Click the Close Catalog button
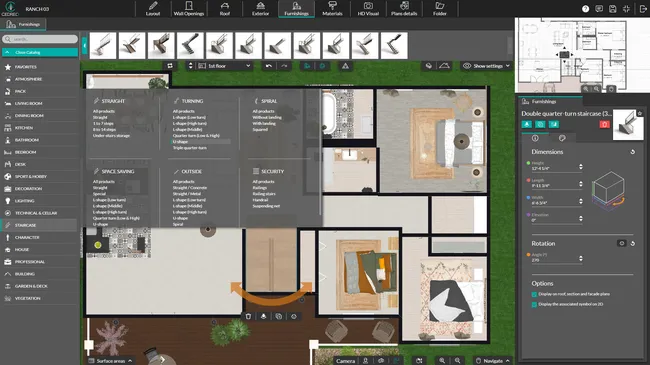Screen dimensions: 650x365 (x=40, y=52)
